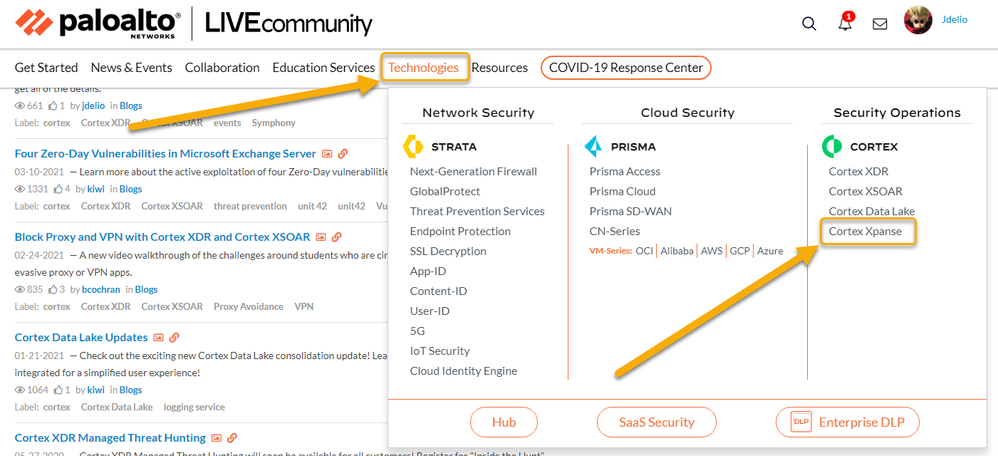The width and height of the screenshot is (998, 456).
Task: Click the Jdelio profile avatar
Action: point(918,20)
